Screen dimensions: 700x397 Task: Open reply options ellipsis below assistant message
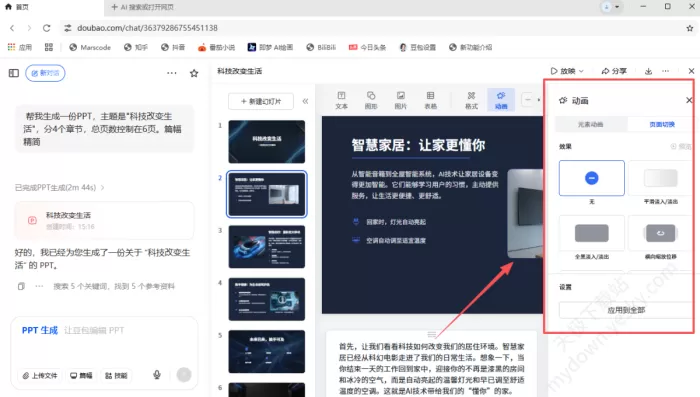pyautogui.click(x=39, y=286)
